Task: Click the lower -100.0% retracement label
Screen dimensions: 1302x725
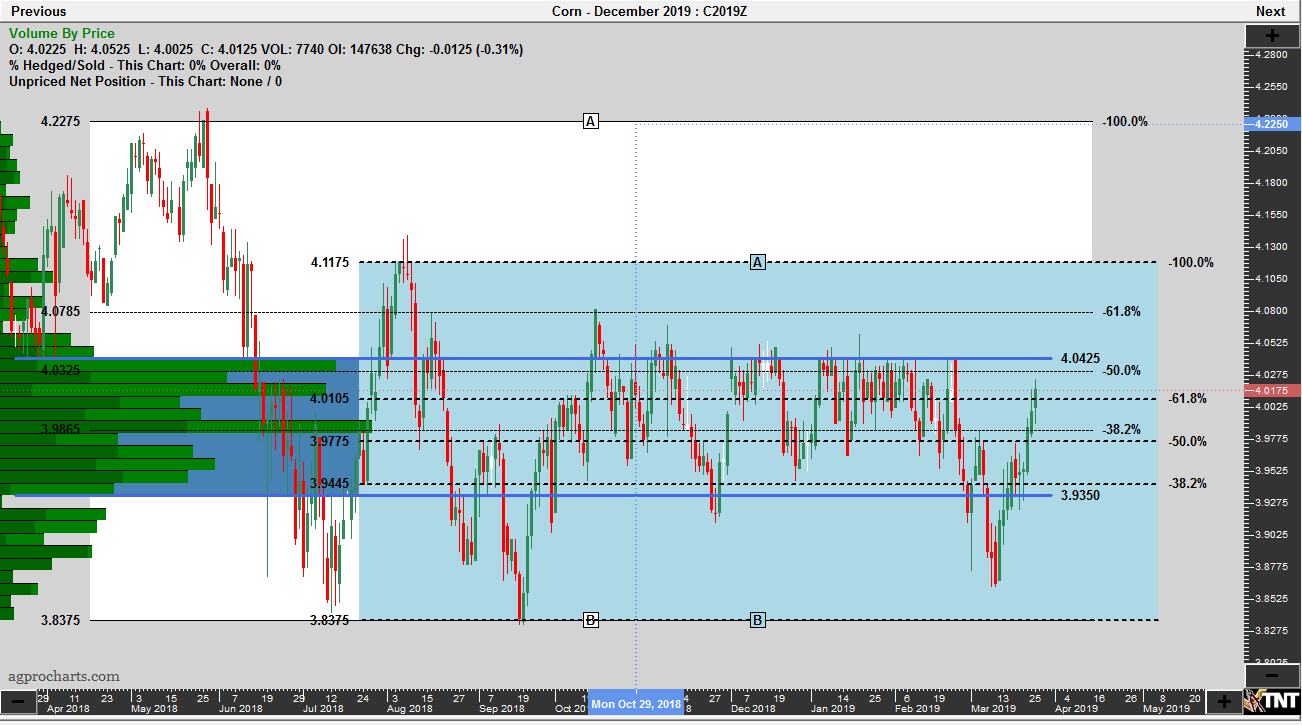Action: (1191, 262)
